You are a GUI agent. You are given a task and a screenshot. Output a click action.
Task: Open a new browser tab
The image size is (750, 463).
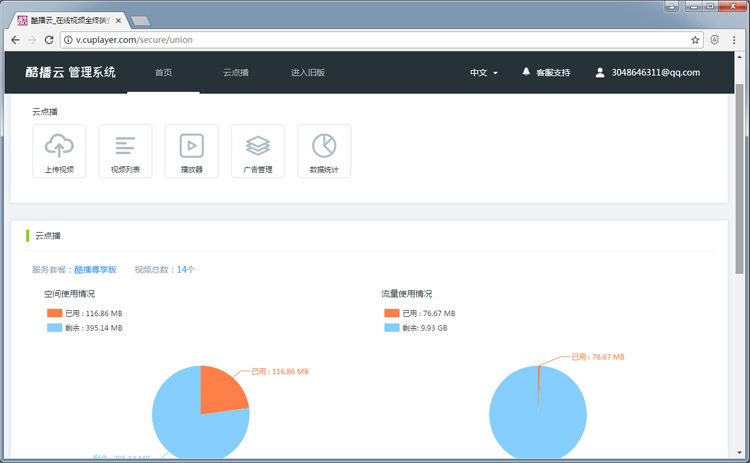[140, 21]
